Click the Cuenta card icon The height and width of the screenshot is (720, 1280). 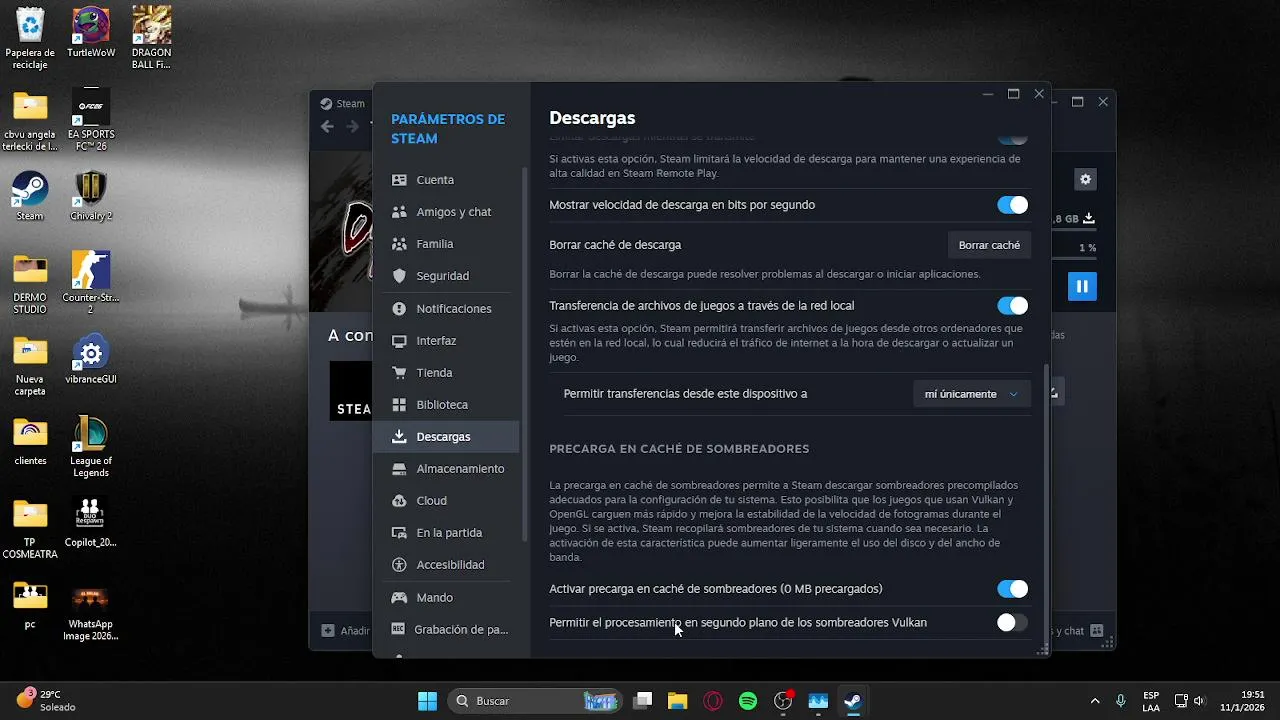pos(399,180)
